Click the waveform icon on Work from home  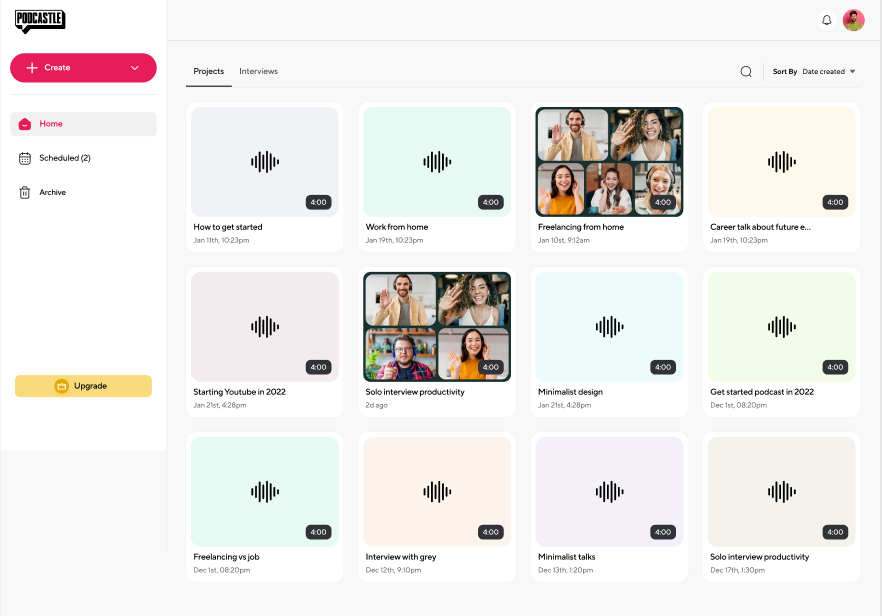[436, 160]
